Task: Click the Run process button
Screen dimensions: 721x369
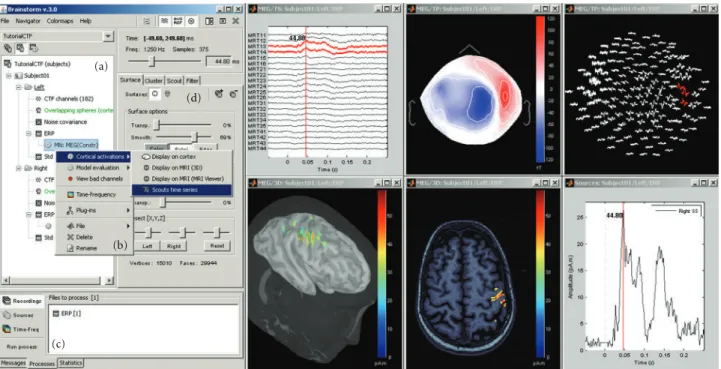Action: [22, 346]
